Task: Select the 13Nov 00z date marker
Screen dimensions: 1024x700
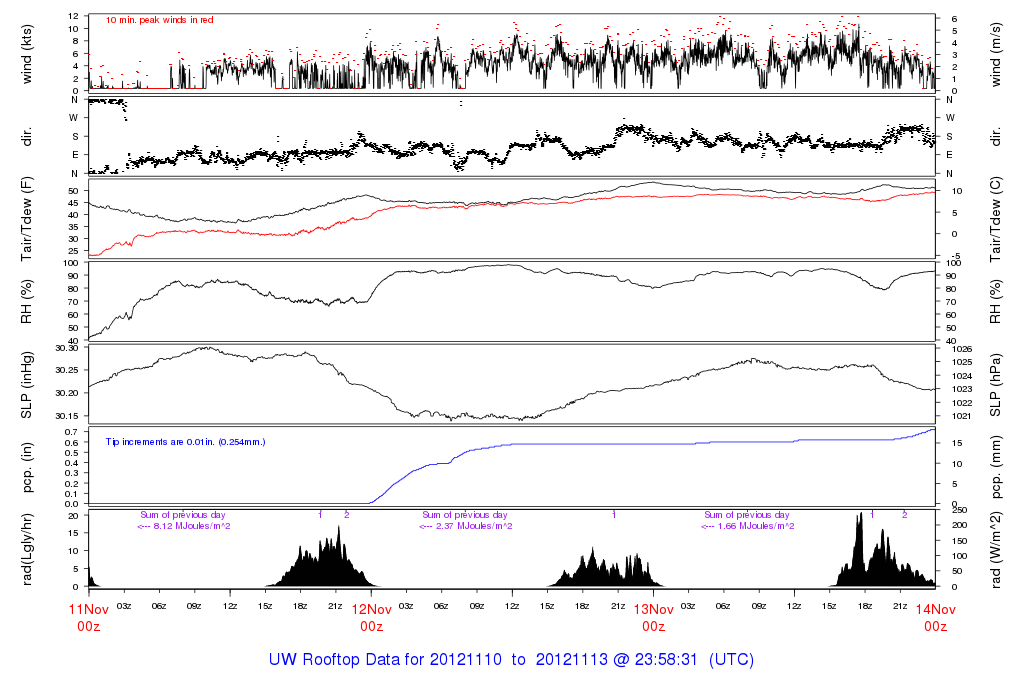Action: [x=653, y=616]
